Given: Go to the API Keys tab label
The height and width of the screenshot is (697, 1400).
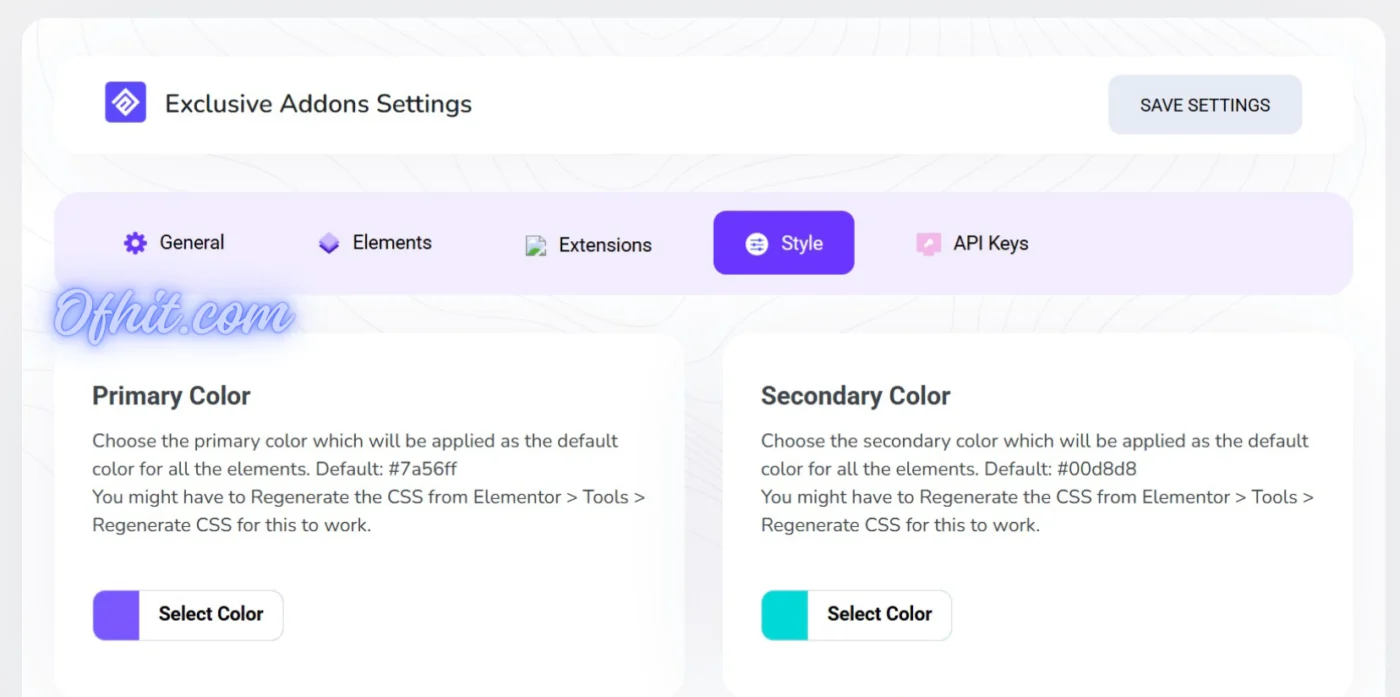Looking at the screenshot, I should point(991,244).
